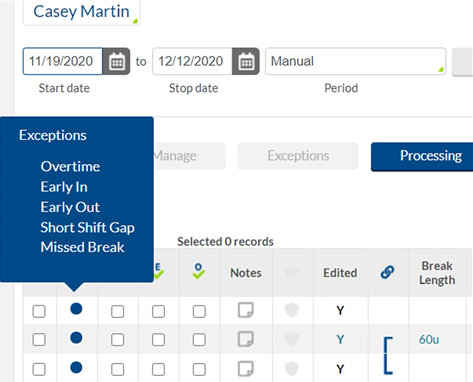Viewport: 473px width, 382px height.
Task: Open the note icon in second row
Action: tap(246, 339)
